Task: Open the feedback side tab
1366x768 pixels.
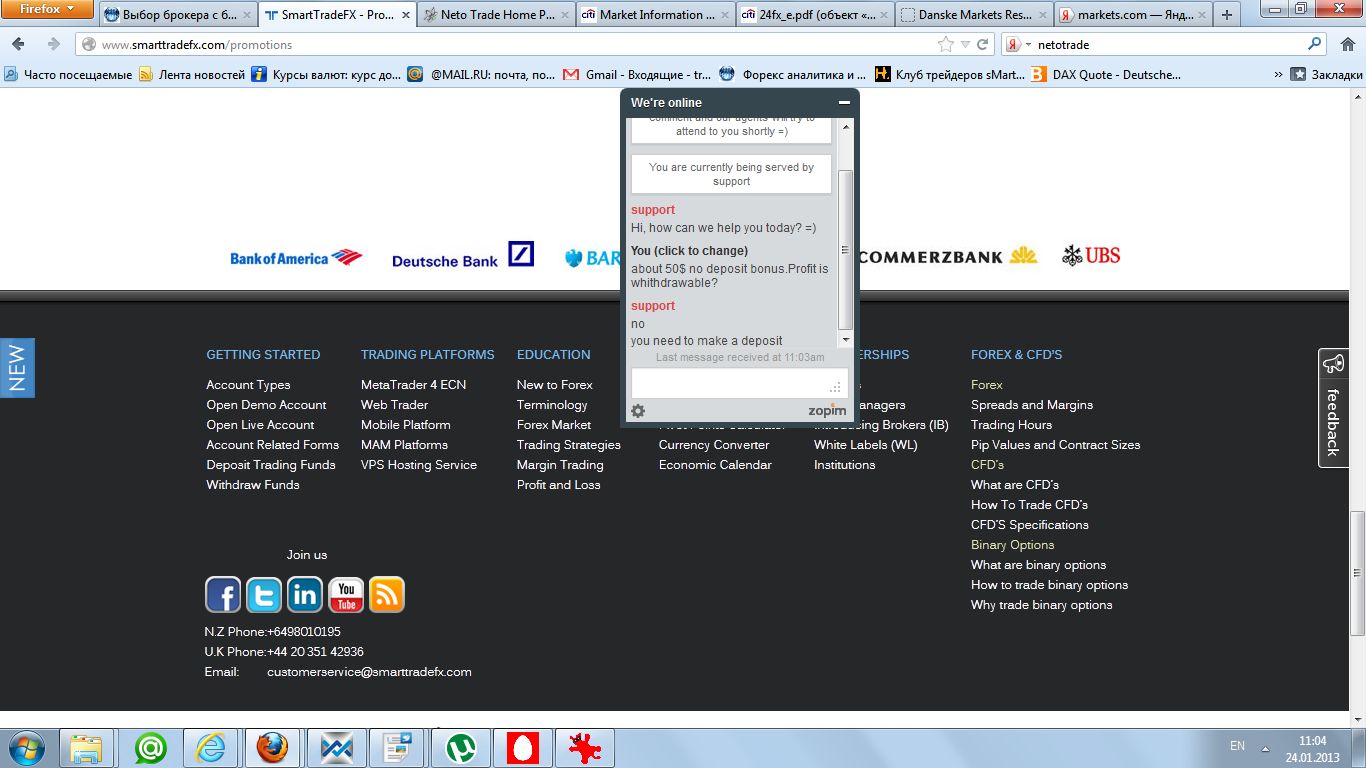Action: pos(1334,408)
